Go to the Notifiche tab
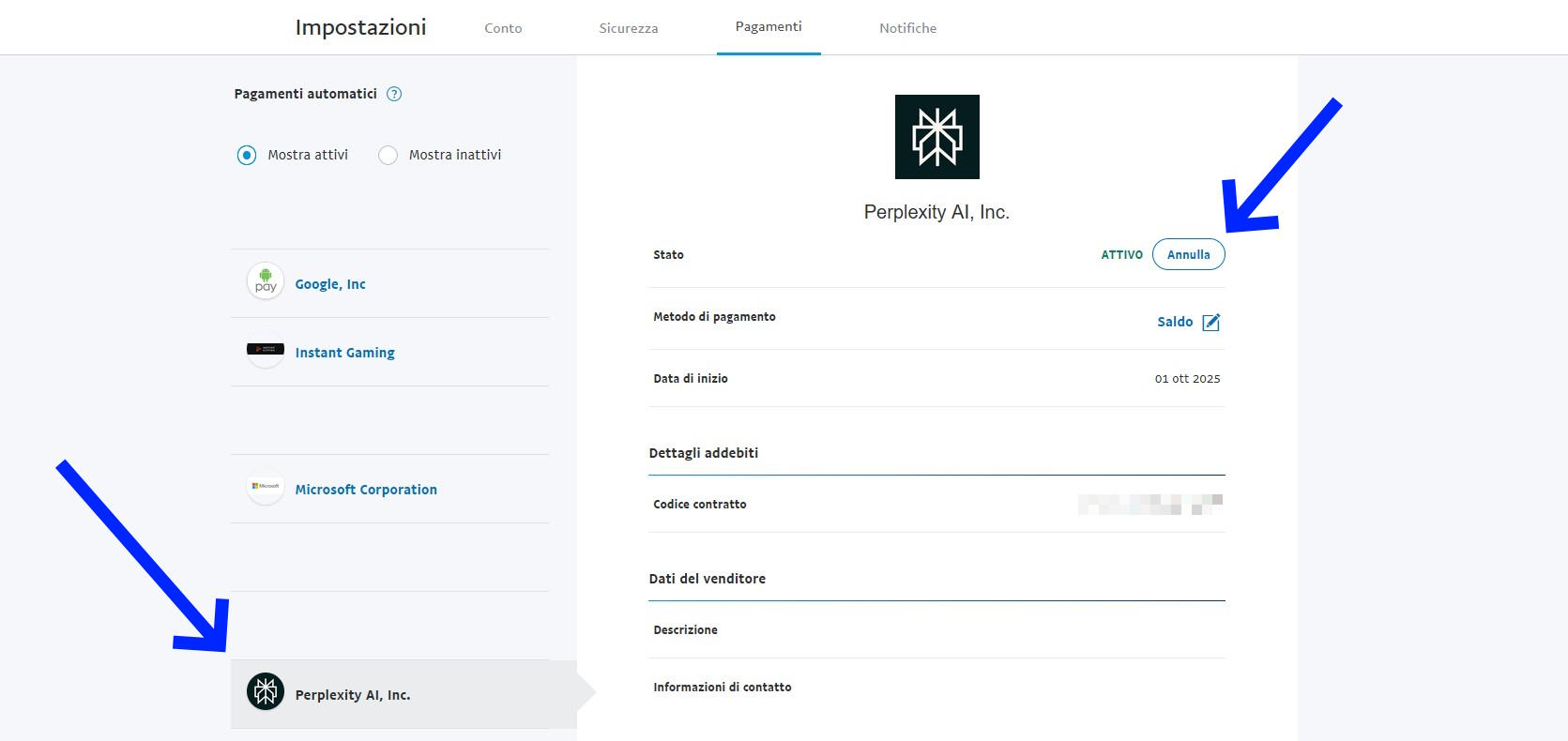 coord(907,28)
